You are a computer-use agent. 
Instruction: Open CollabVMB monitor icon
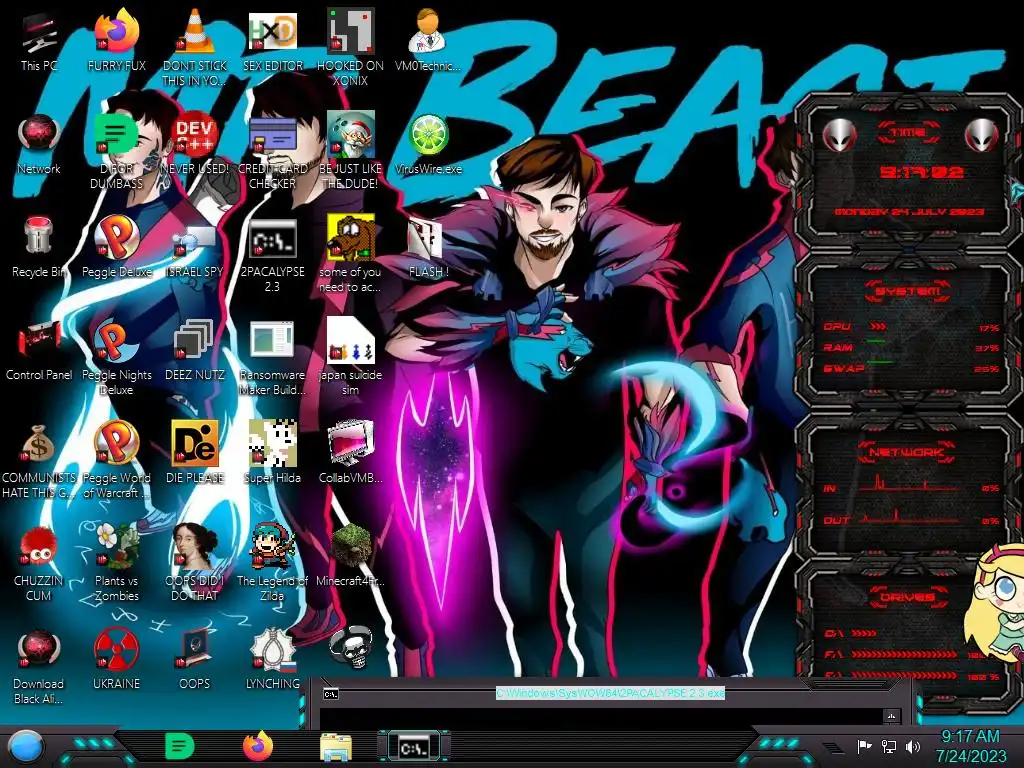[350, 453]
